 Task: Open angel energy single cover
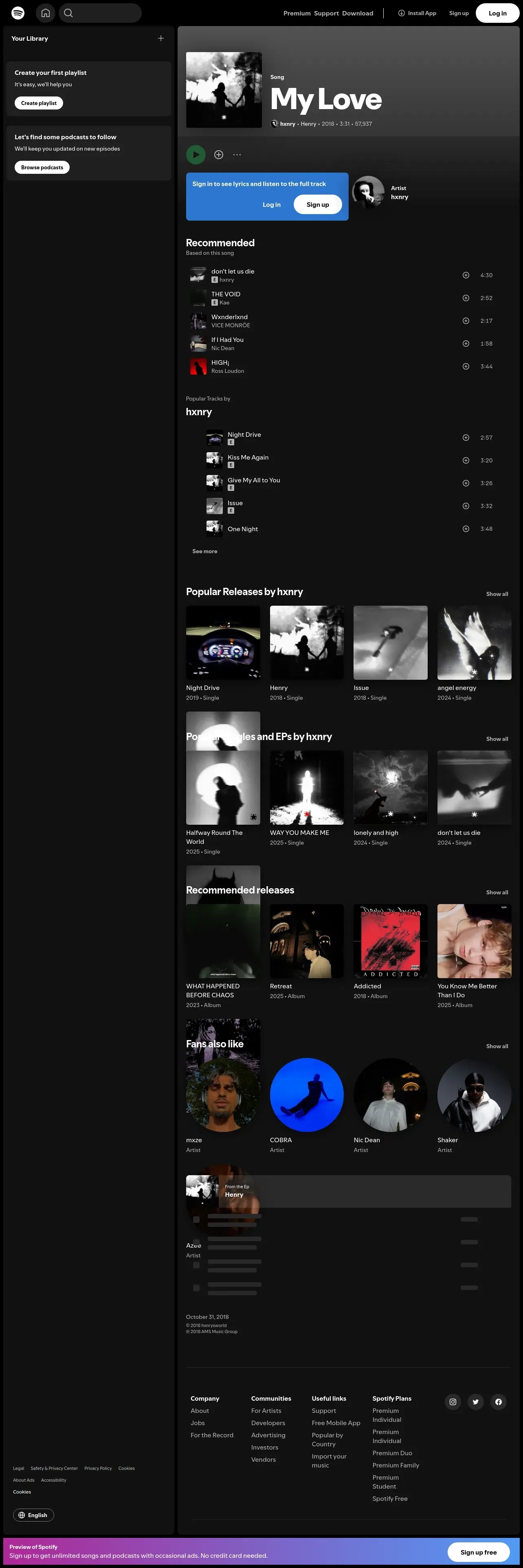pyautogui.click(x=474, y=643)
